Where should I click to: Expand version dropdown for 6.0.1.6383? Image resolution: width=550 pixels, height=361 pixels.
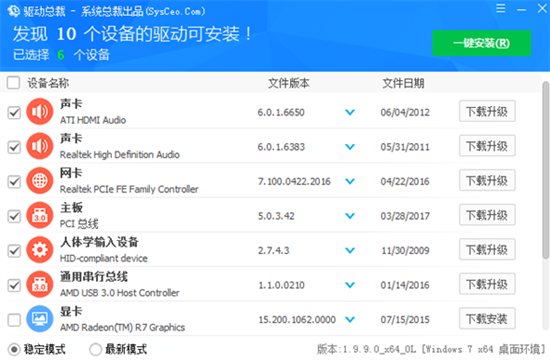350,147
